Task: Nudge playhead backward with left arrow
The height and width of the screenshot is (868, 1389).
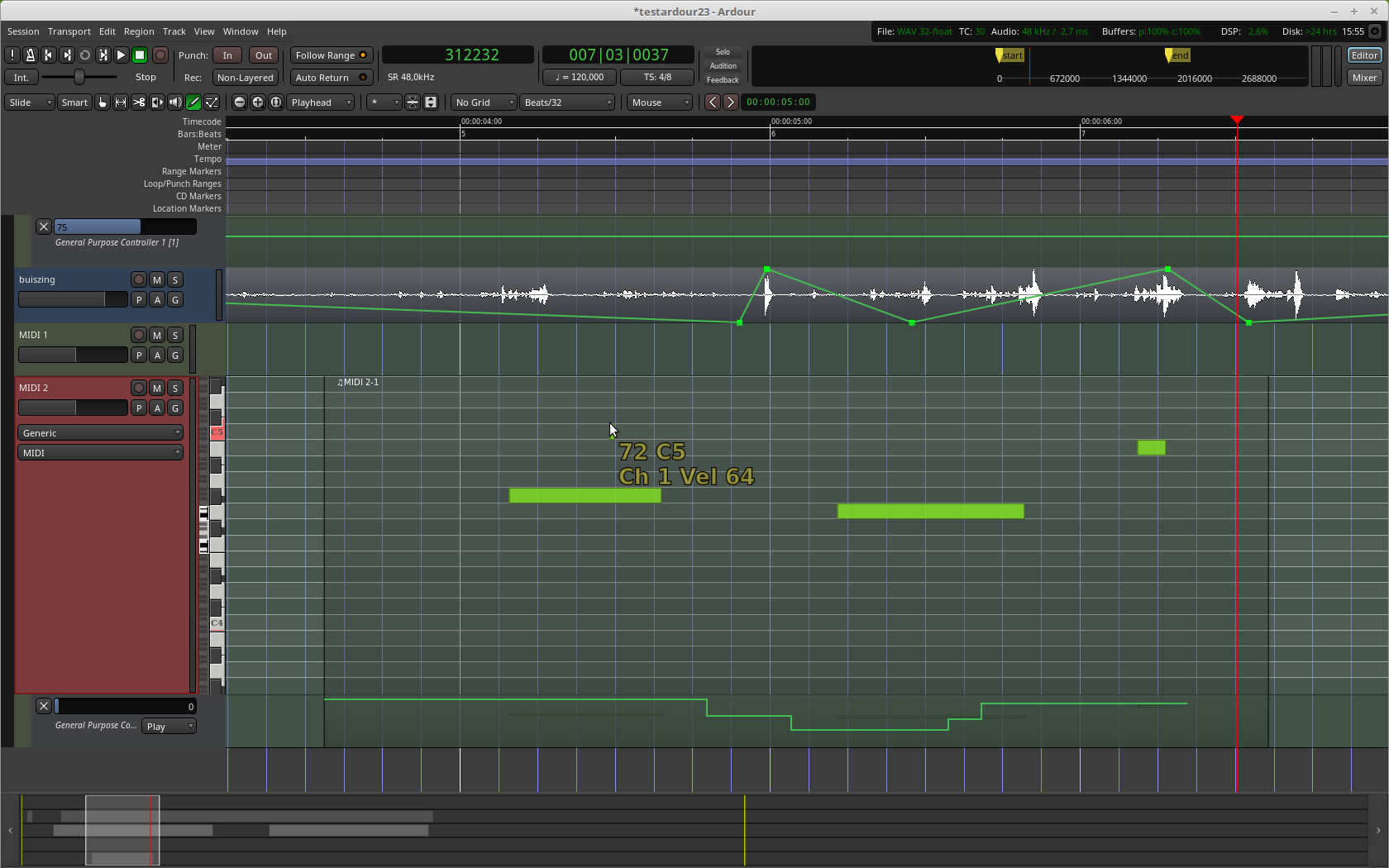Action: pyautogui.click(x=713, y=103)
